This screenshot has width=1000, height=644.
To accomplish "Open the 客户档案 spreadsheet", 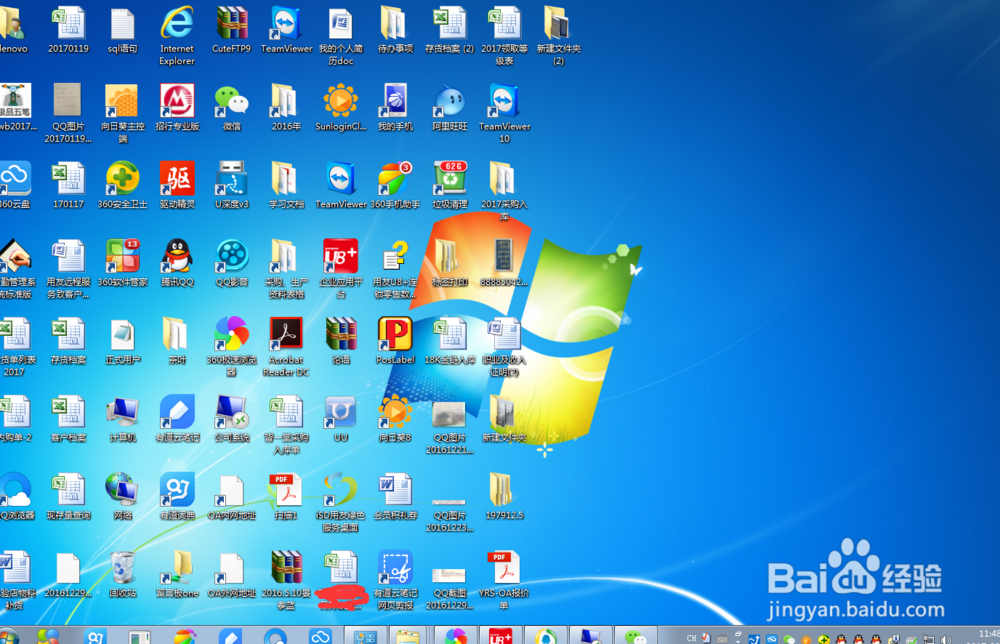I will [68, 419].
